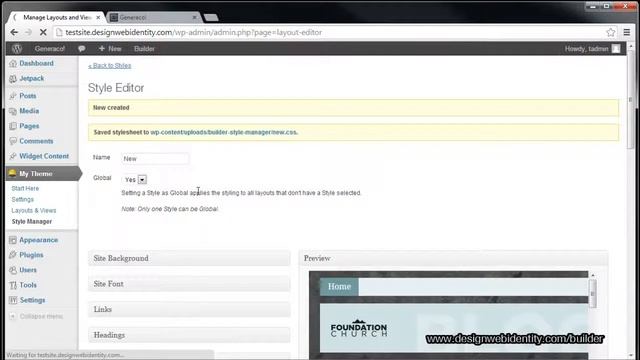Close the Generaco! browser tab
The width and height of the screenshot is (640, 360).
click(x=194, y=18)
